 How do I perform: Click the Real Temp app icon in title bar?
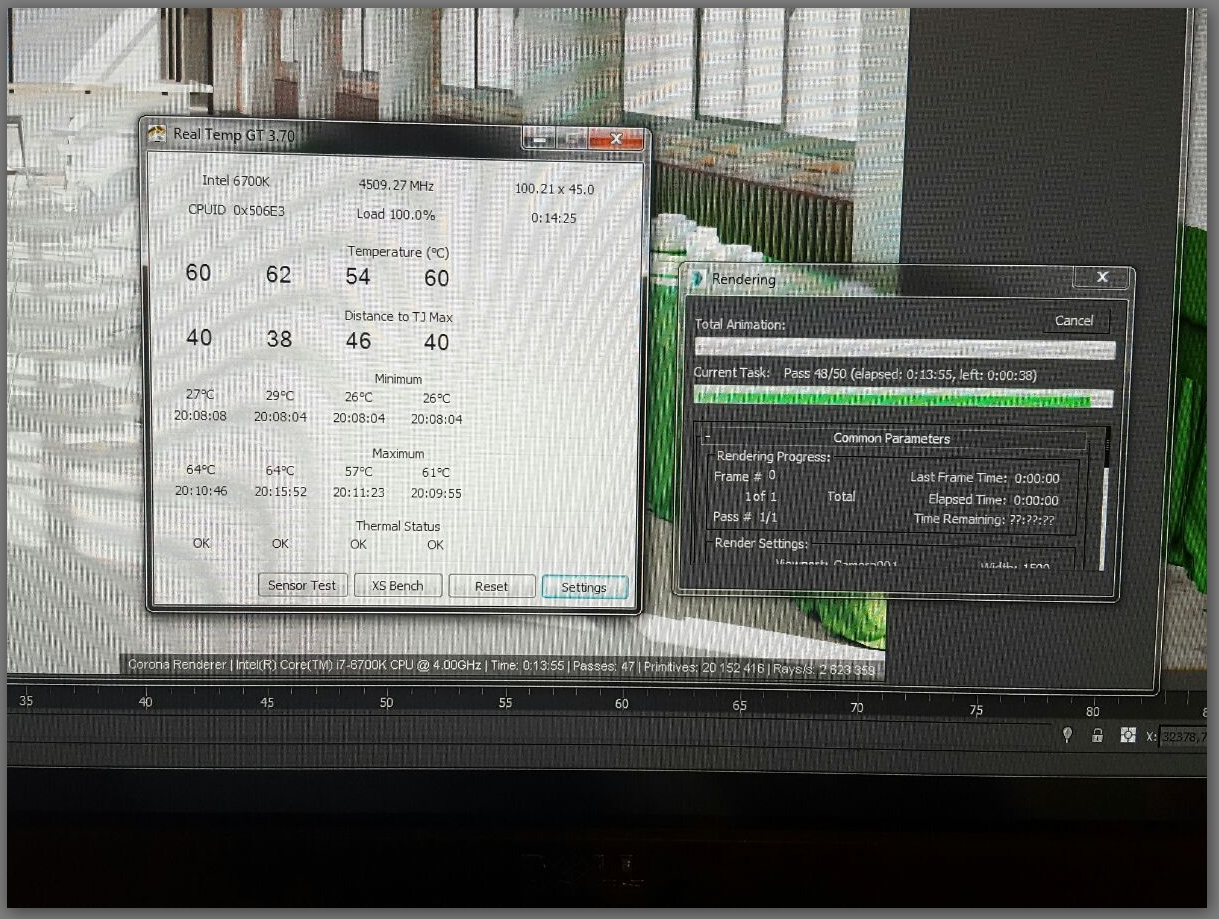pos(158,134)
